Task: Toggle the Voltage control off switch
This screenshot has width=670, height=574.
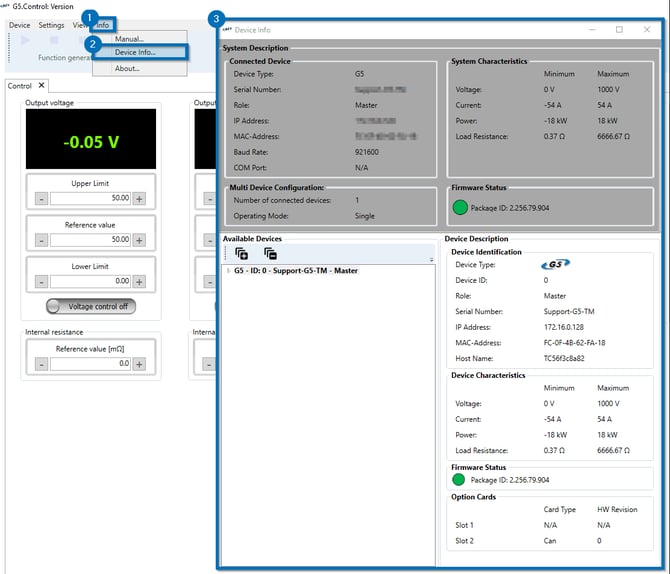Action: 91,306
